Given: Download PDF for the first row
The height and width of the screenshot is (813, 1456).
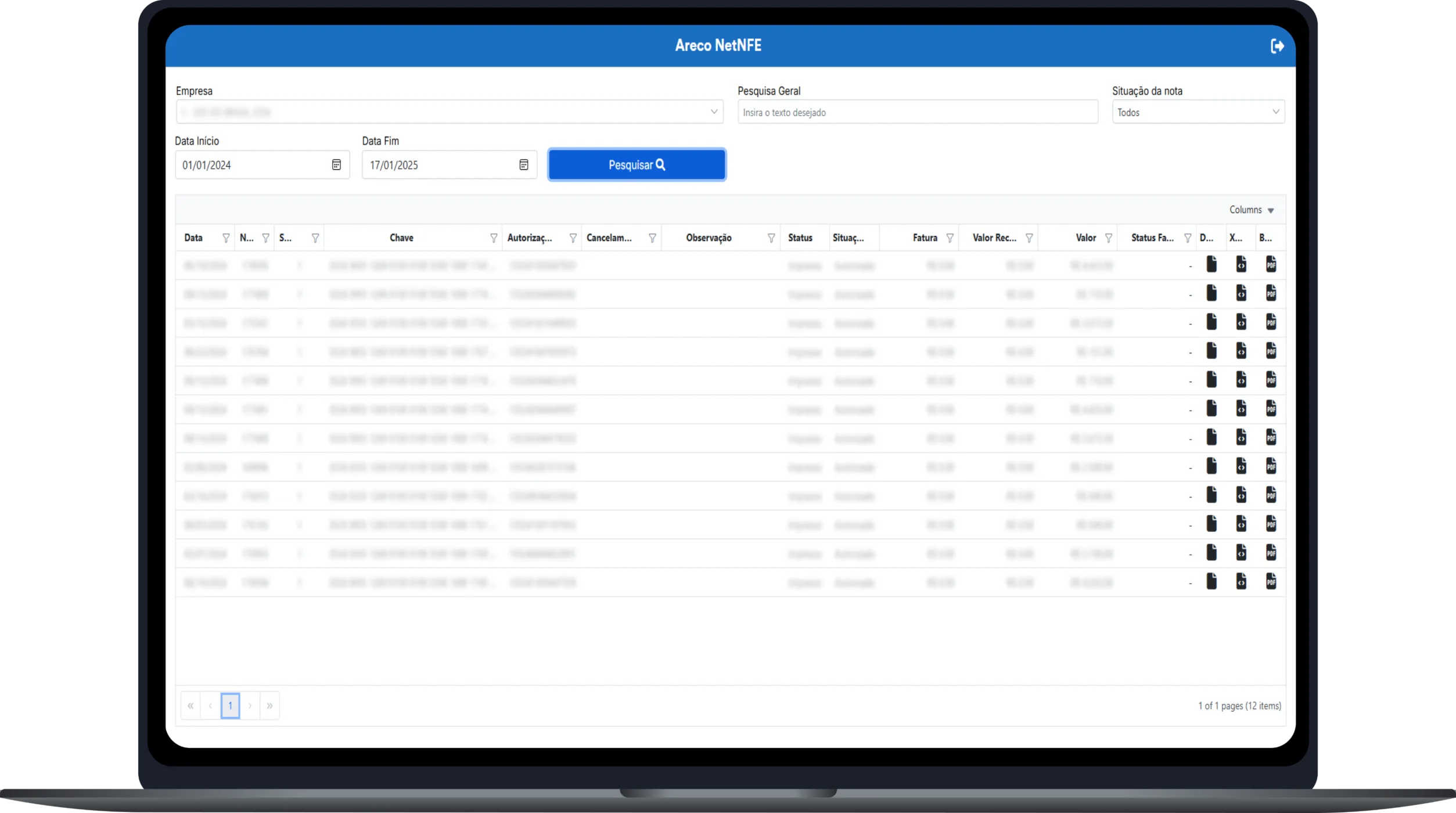Looking at the screenshot, I should pyautogui.click(x=1271, y=265).
